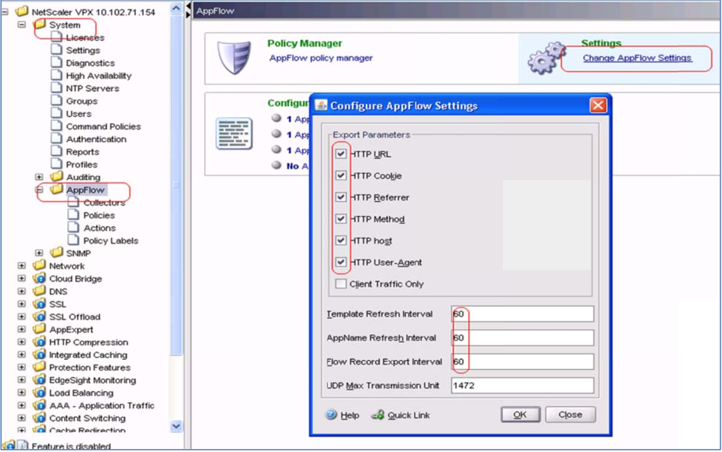Select Actions under AppFlow

tap(99, 228)
